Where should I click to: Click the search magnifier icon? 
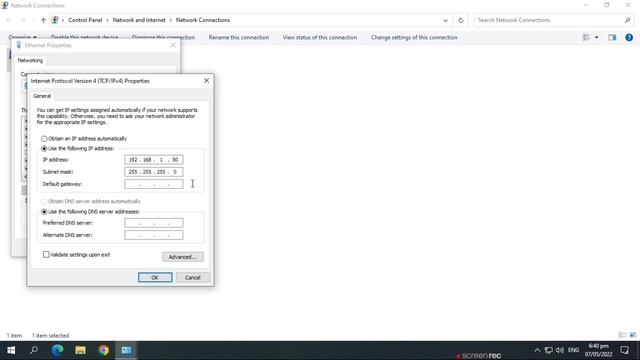click(627, 20)
